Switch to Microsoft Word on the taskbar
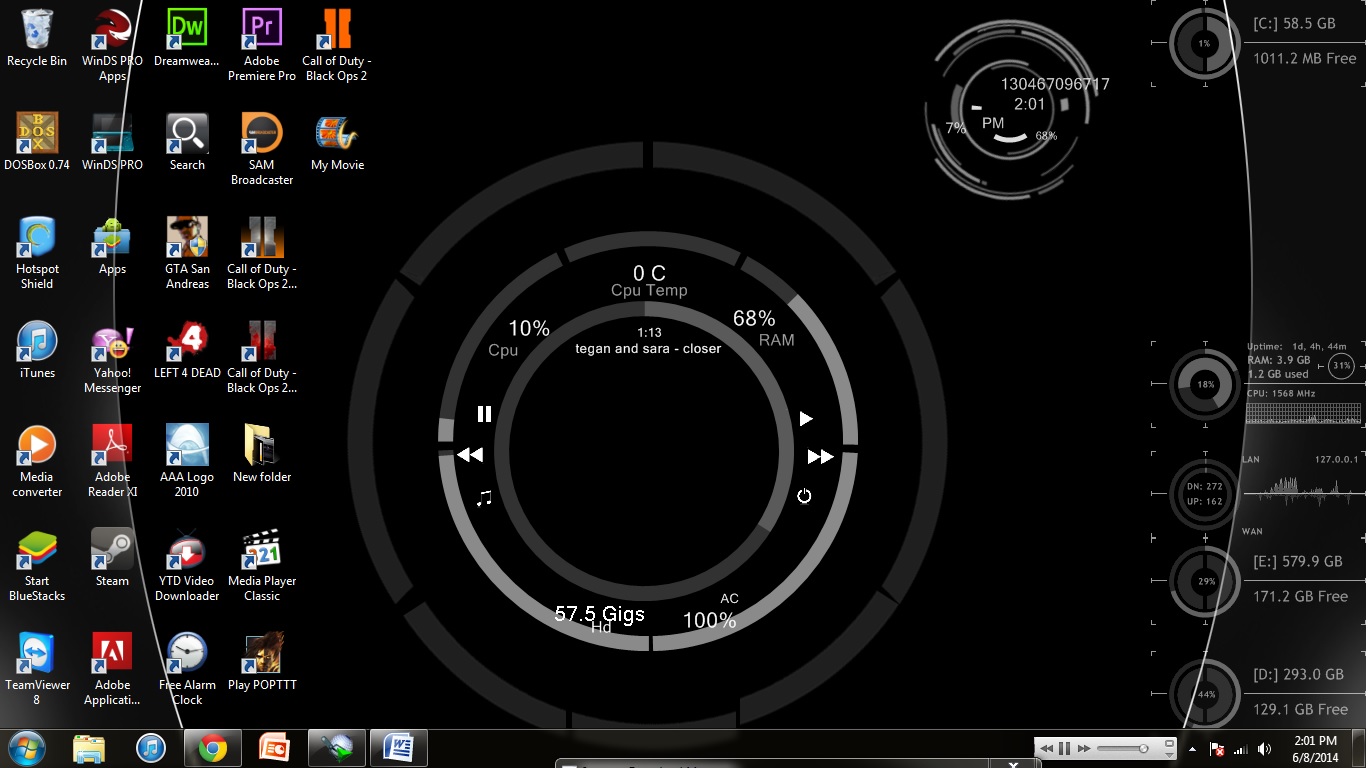 pyautogui.click(x=398, y=748)
